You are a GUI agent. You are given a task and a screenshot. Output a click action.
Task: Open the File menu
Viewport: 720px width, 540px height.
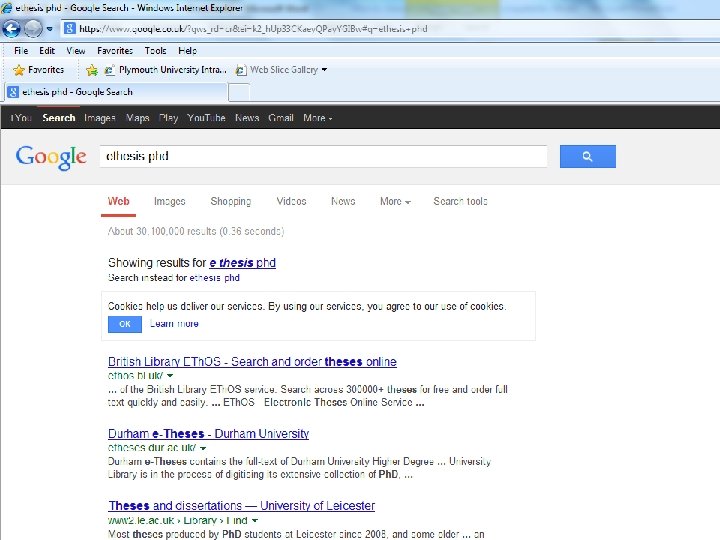tap(21, 51)
